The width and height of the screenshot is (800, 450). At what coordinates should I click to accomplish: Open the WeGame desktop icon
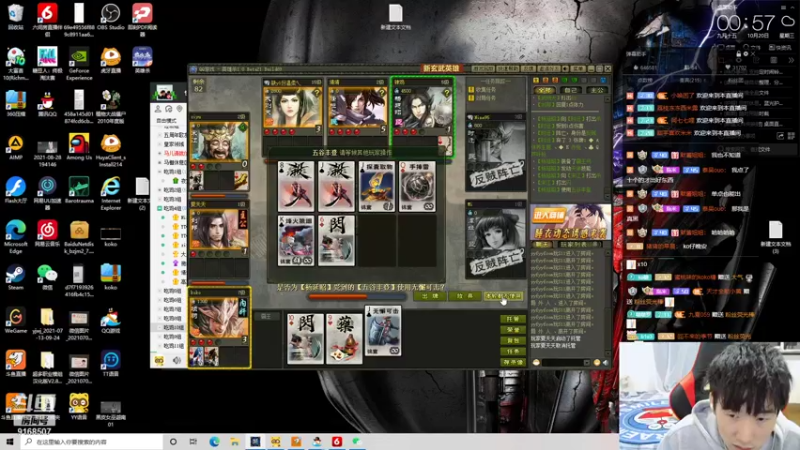[x=15, y=321]
